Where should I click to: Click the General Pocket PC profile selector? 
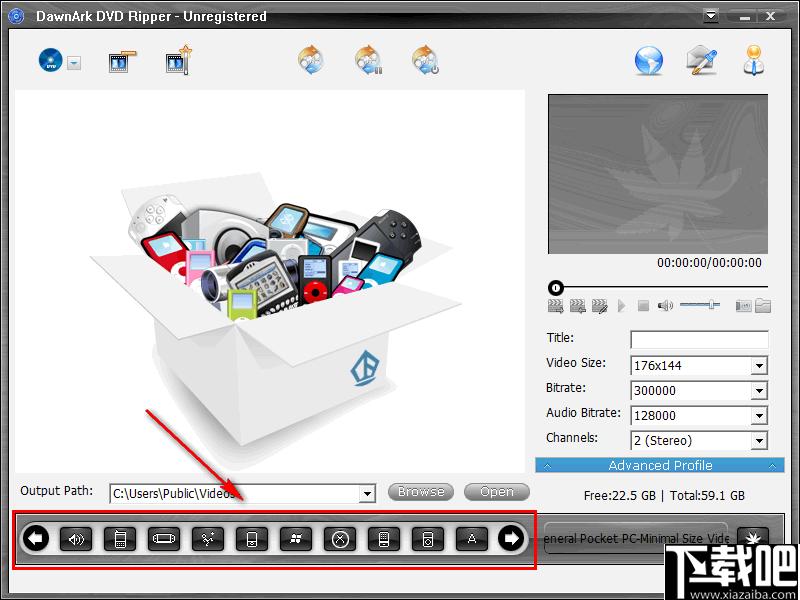(636, 538)
